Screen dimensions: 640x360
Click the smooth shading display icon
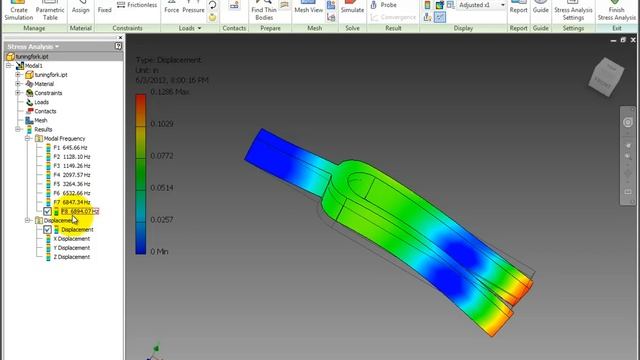click(440, 5)
